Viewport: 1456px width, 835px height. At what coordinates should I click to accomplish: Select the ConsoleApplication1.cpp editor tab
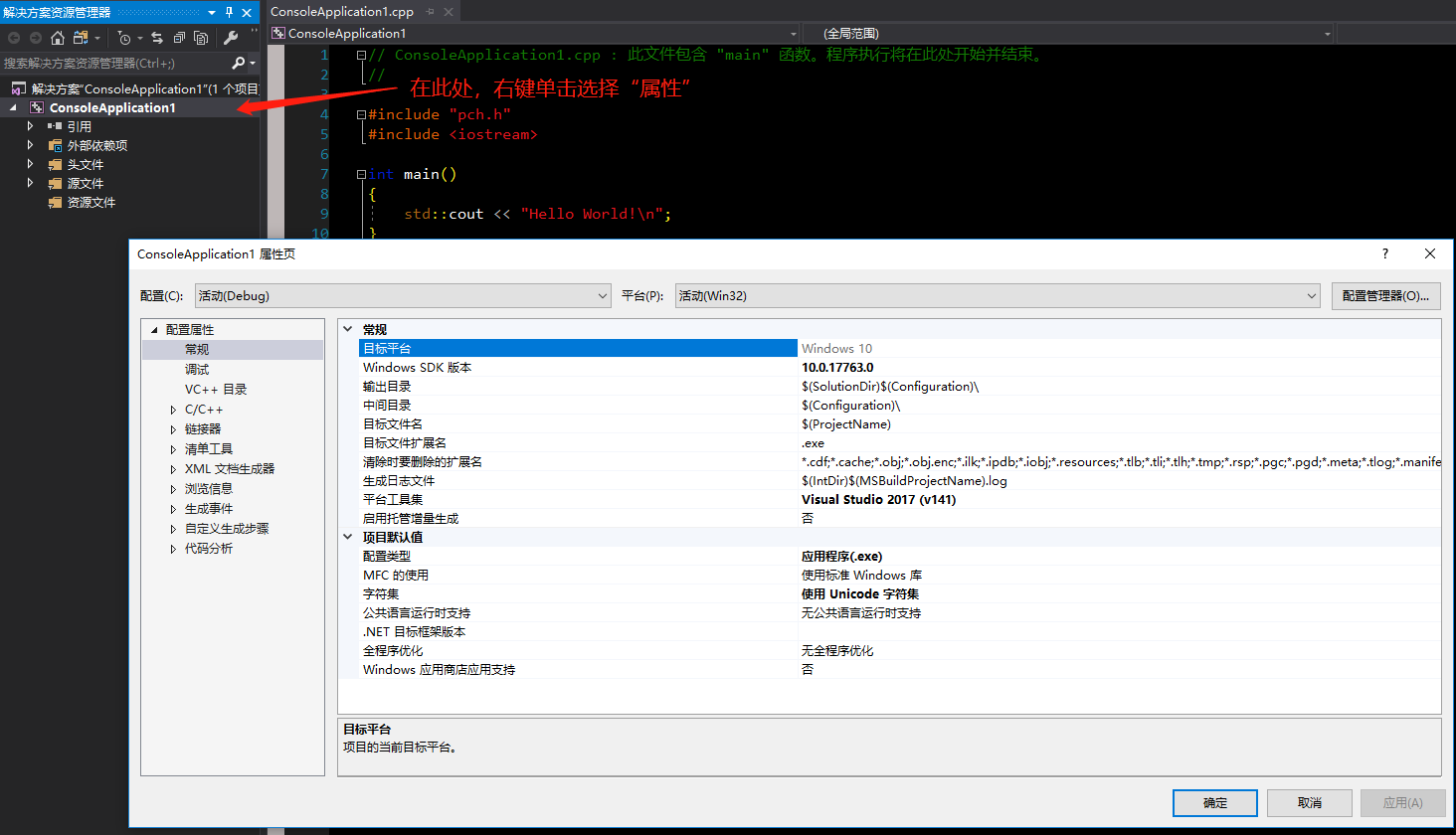(341, 12)
